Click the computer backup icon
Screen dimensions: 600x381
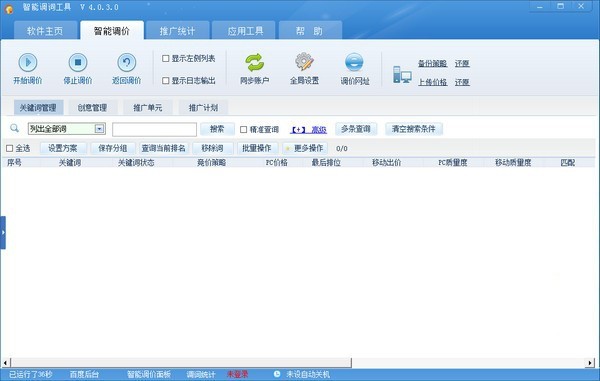pos(402,74)
